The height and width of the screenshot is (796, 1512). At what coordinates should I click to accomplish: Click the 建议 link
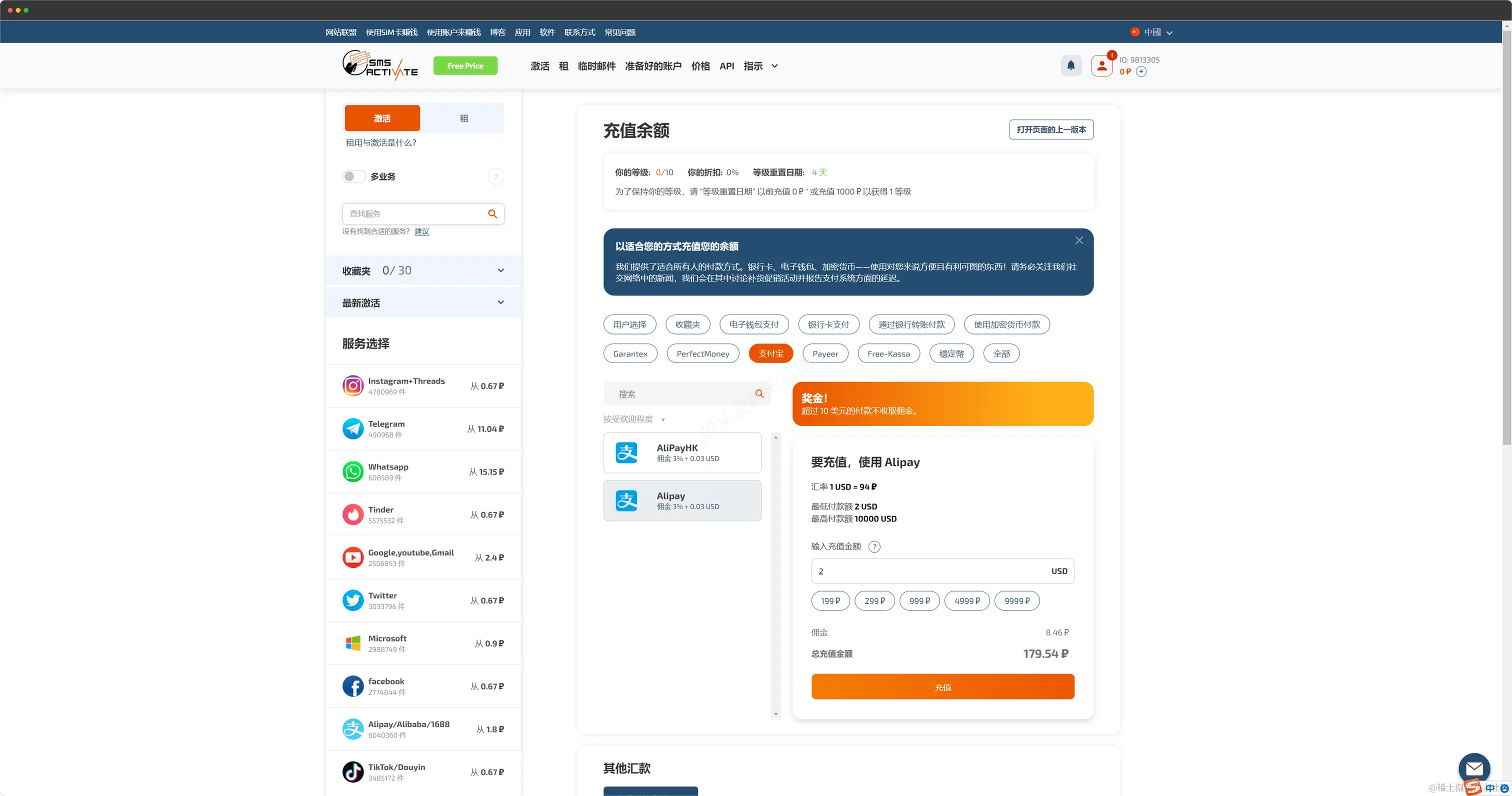(x=421, y=231)
